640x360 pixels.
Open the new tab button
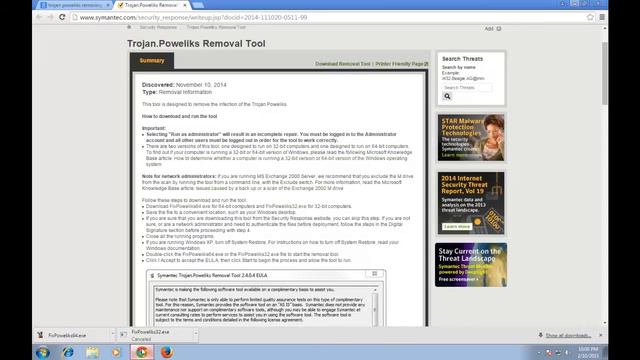click(x=198, y=5)
